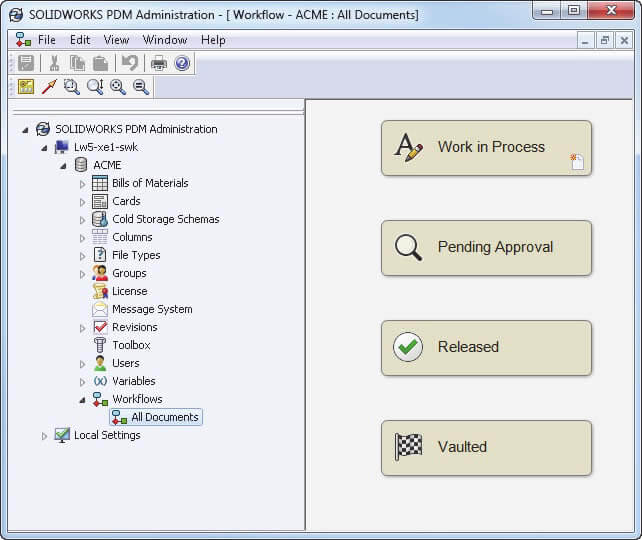
Task: Select the New State tool icon
Action: tap(26, 87)
